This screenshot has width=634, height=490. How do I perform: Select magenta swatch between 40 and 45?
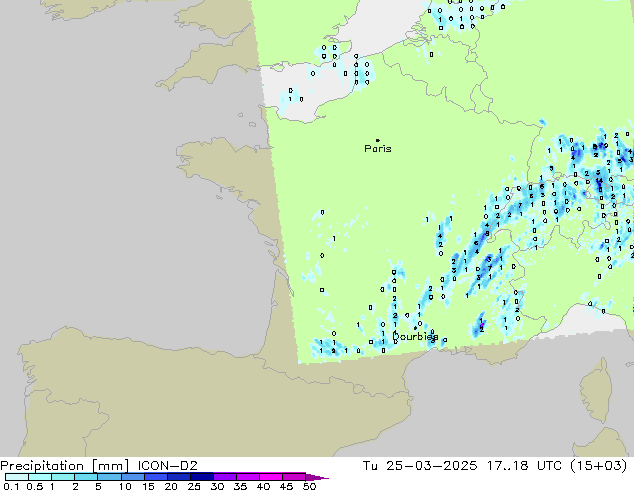[x=271, y=477]
